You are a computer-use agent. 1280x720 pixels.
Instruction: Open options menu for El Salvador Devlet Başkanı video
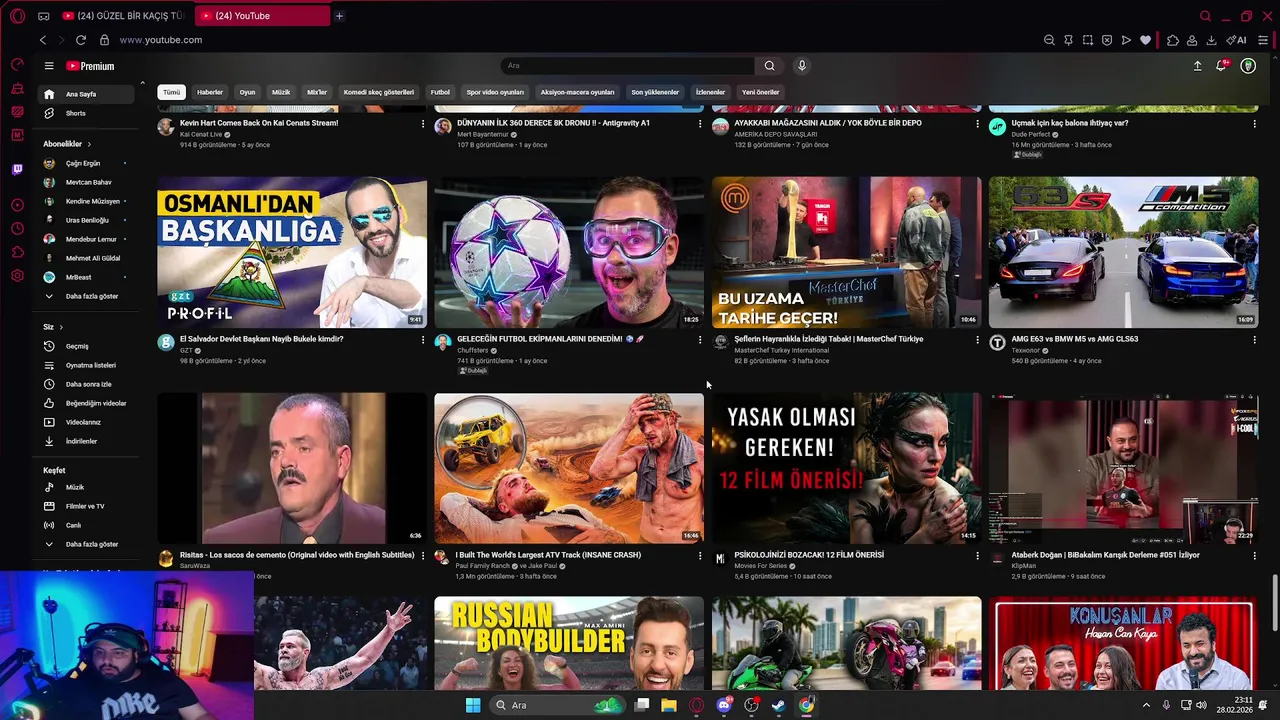tap(423, 340)
